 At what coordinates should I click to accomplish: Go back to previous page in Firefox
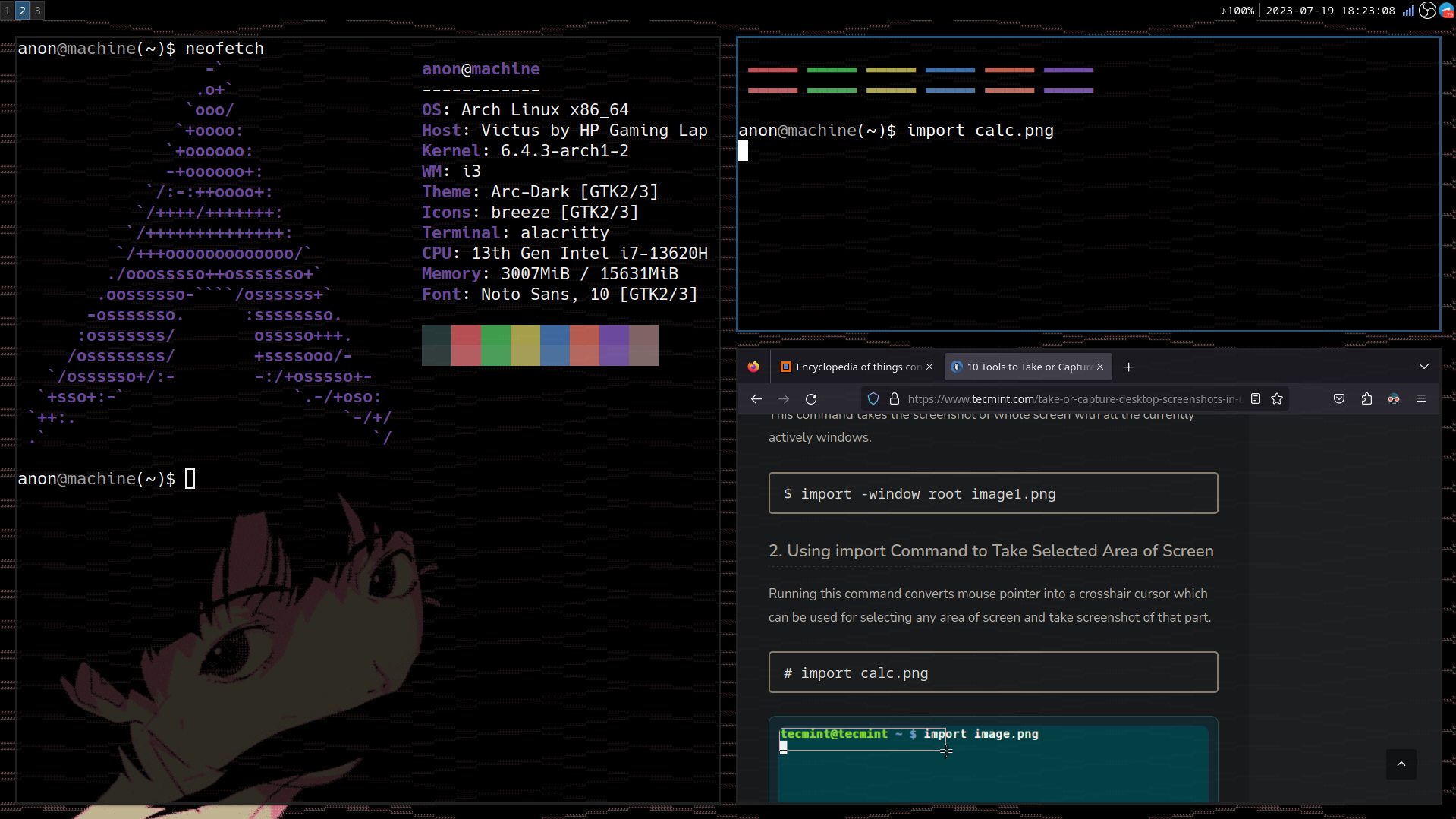756,398
